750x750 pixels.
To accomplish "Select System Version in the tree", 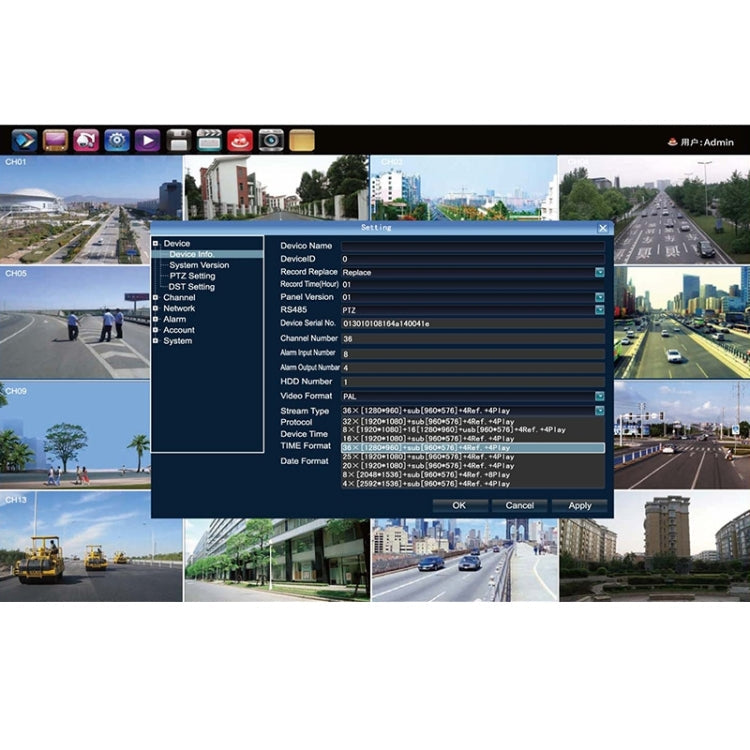I will point(199,265).
